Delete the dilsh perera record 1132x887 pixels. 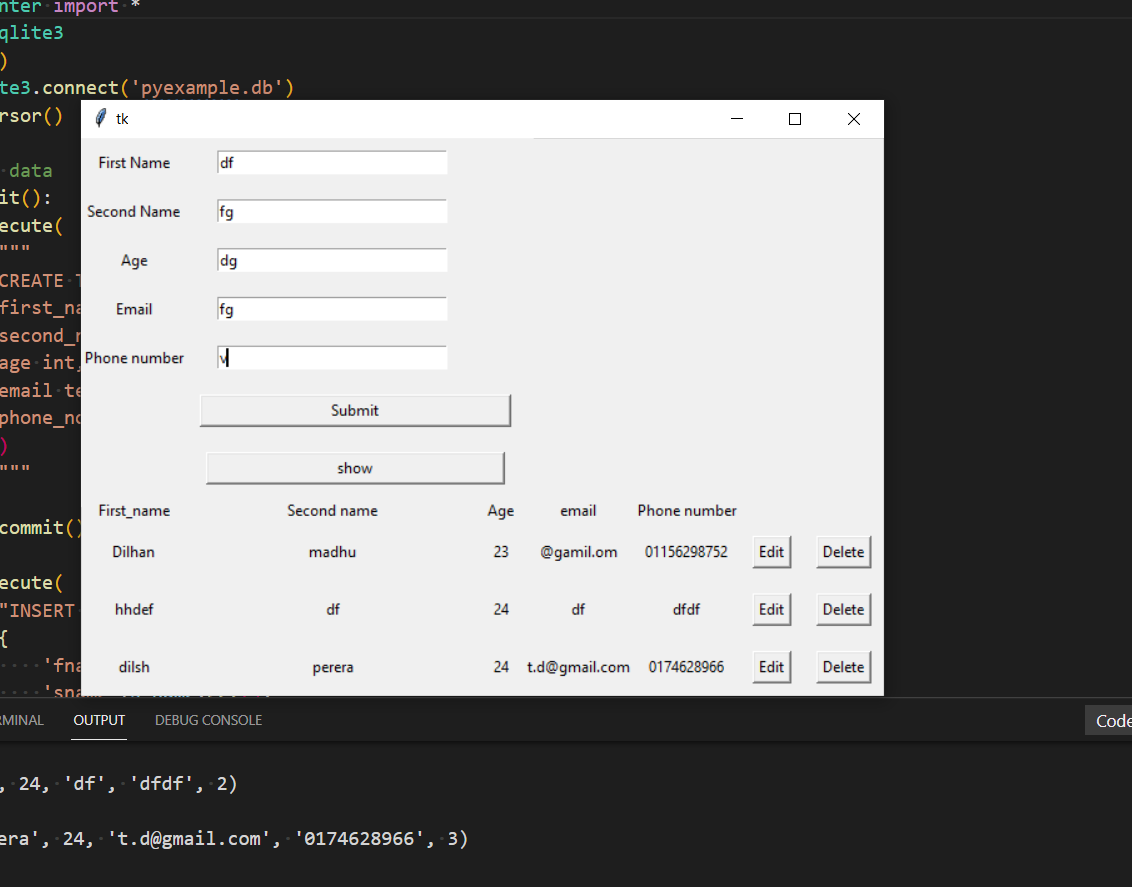point(843,668)
